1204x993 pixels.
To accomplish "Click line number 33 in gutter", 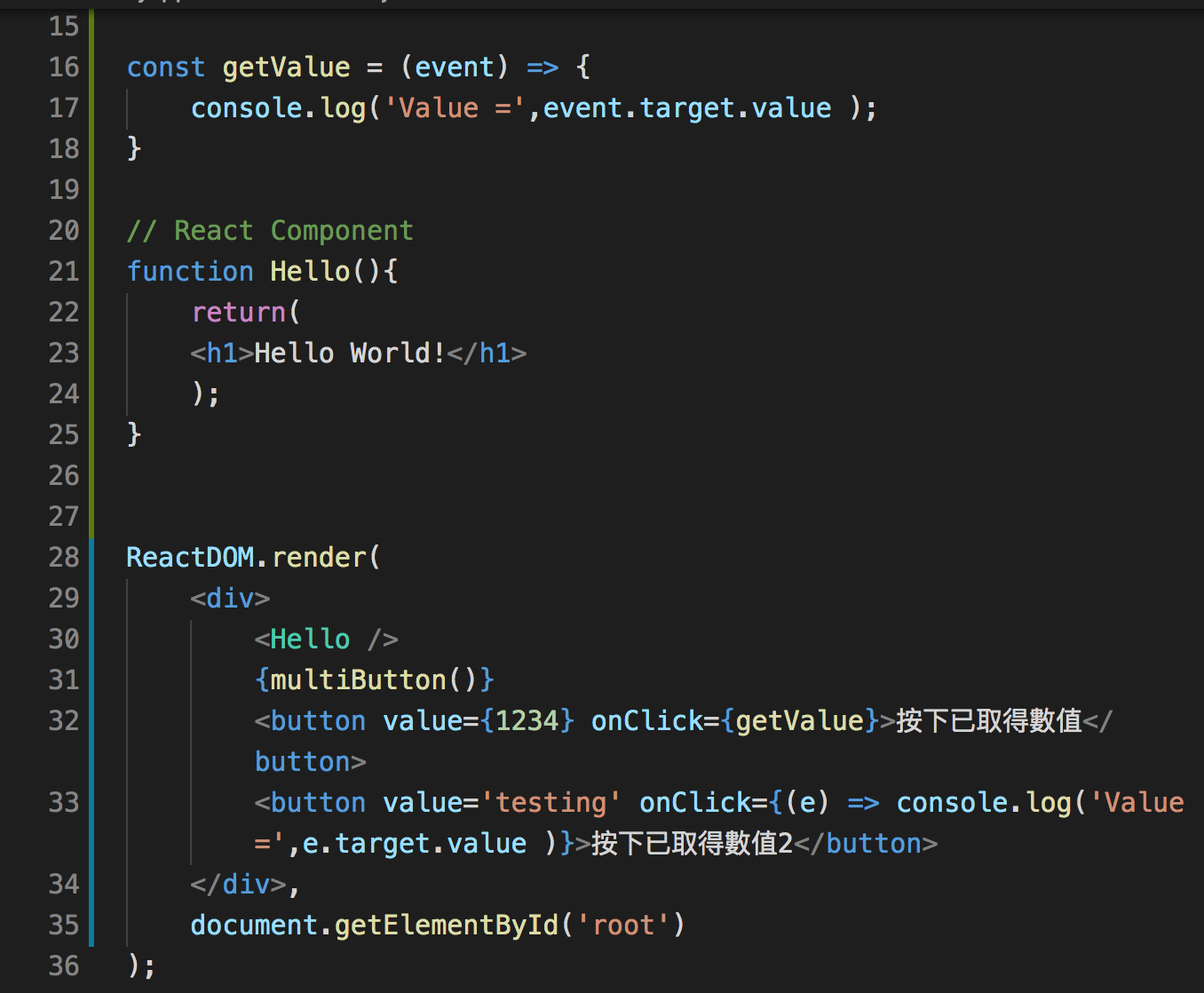I will pyautogui.click(x=64, y=802).
